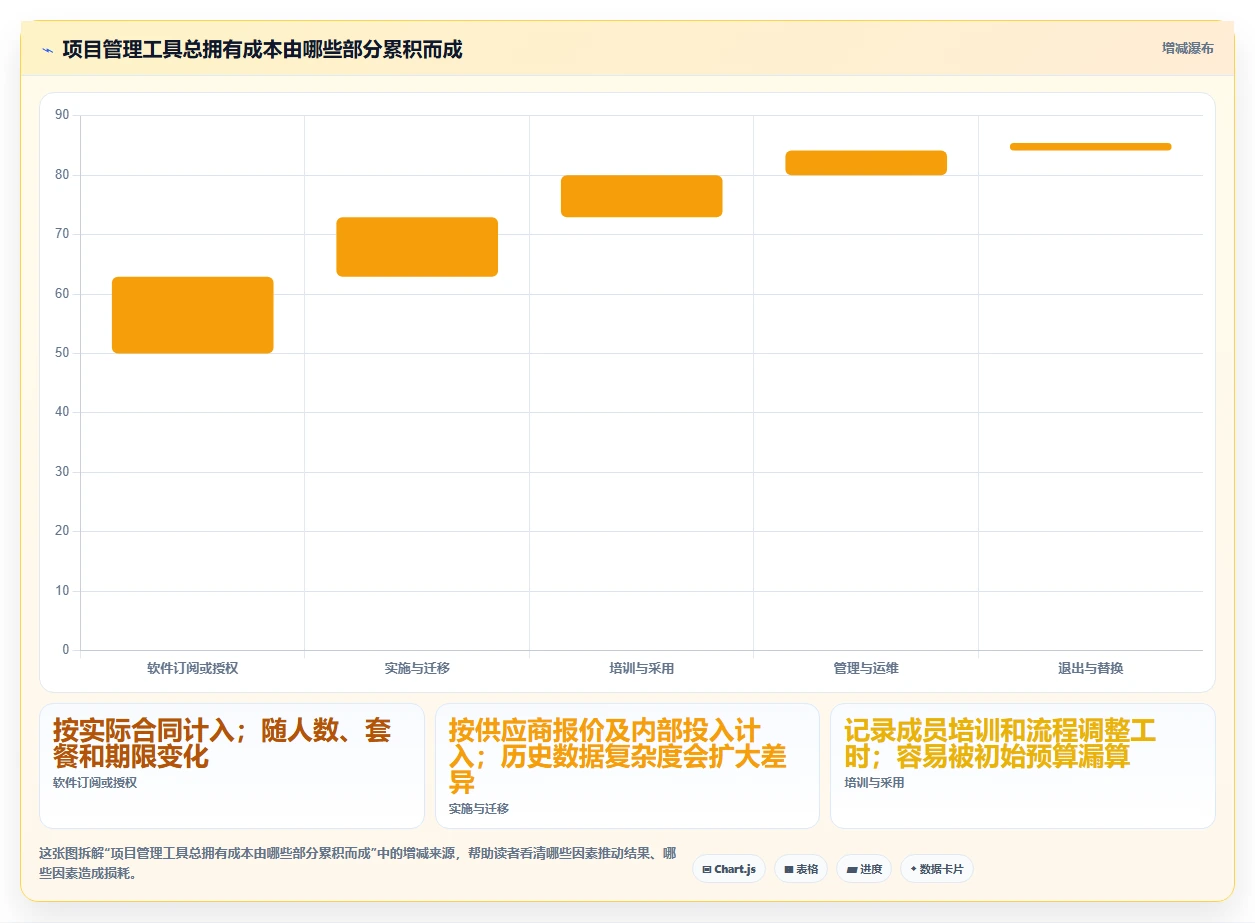Image resolution: width=1255 pixels, height=923 pixels.
Task: Click the 培训与采用 waterfall bar
Action: [642, 196]
